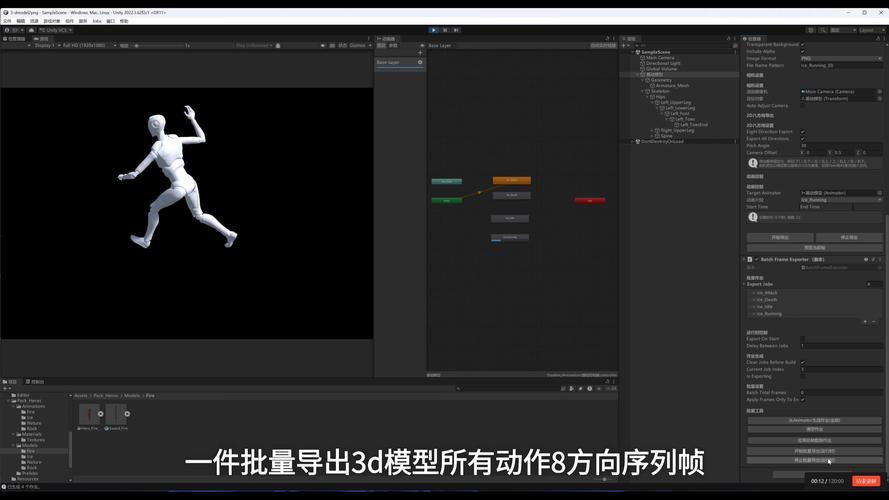The height and width of the screenshot is (500, 889).
Task: Toggle Eight Direction Export checkbox
Action: click(802, 132)
